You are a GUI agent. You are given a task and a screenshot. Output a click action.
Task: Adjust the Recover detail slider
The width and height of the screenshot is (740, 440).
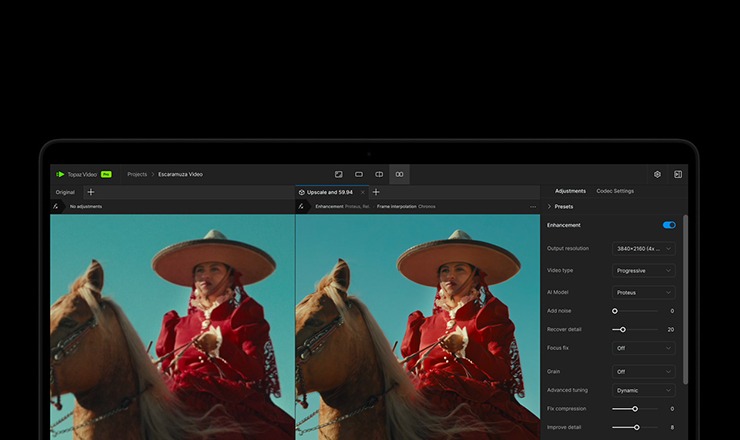click(x=635, y=330)
